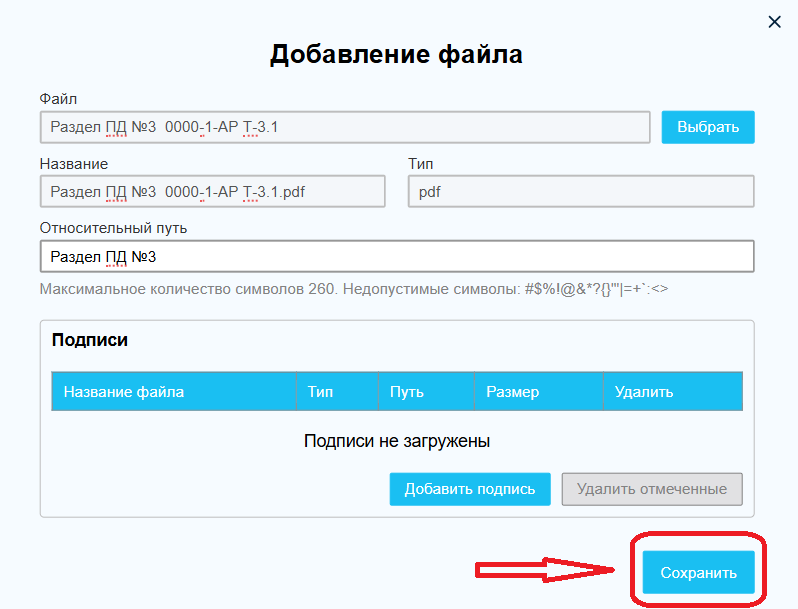
Task: Click the Удалить column header
Action: pos(644,392)
